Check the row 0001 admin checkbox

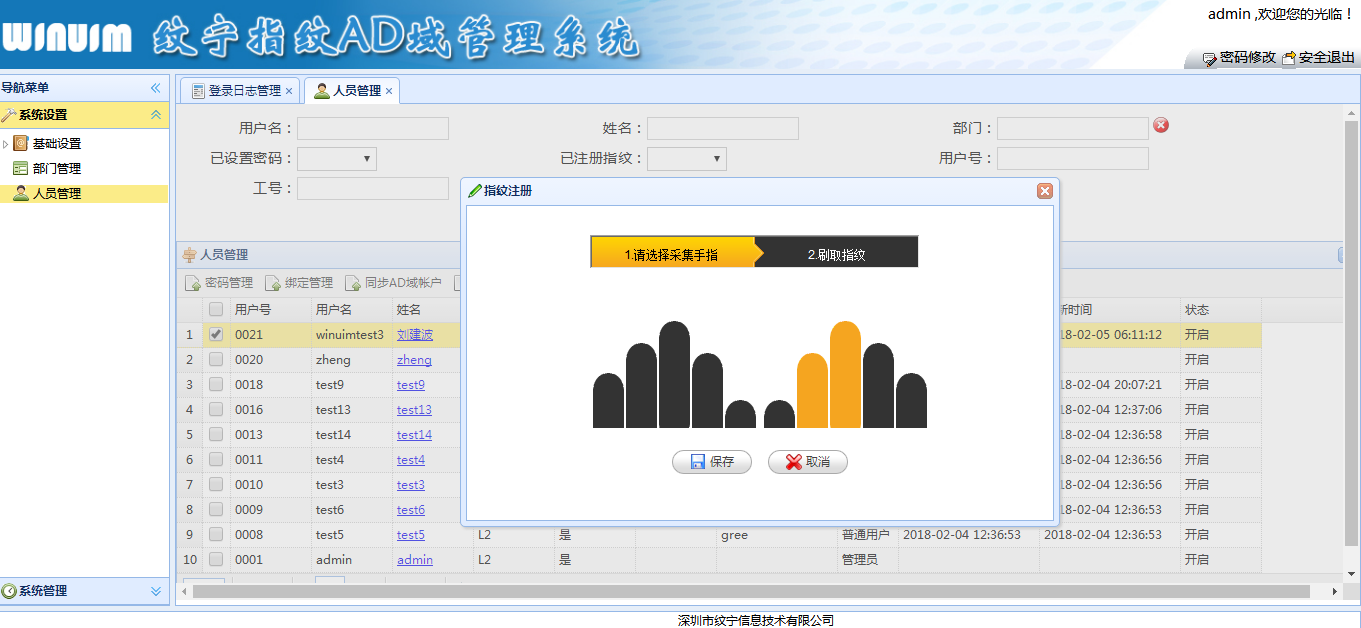[216, 560]
